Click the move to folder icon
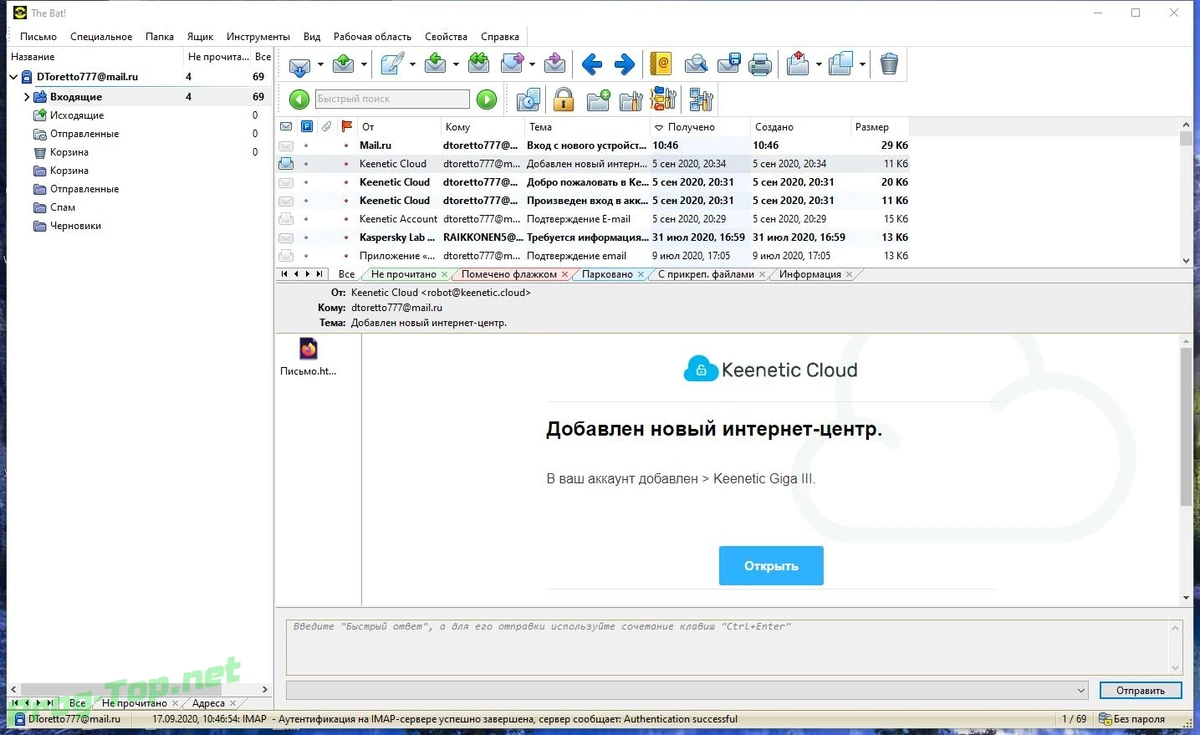Viewport: 1200px width, 735px height. [797, 65]
